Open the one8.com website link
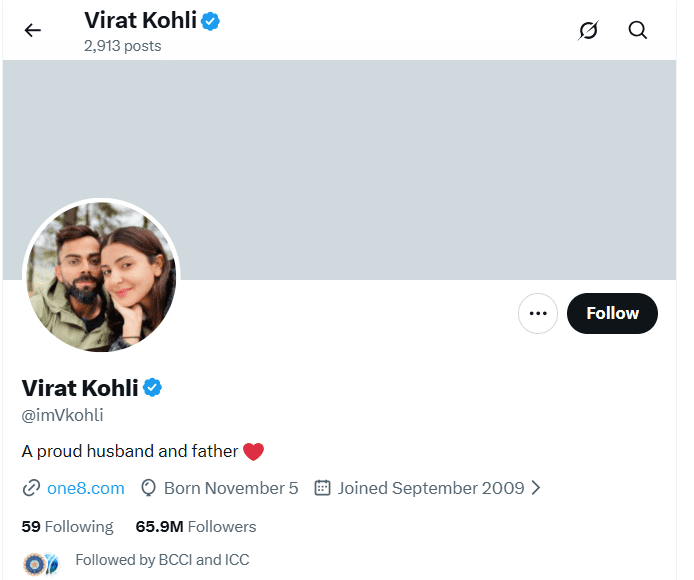 85,488
